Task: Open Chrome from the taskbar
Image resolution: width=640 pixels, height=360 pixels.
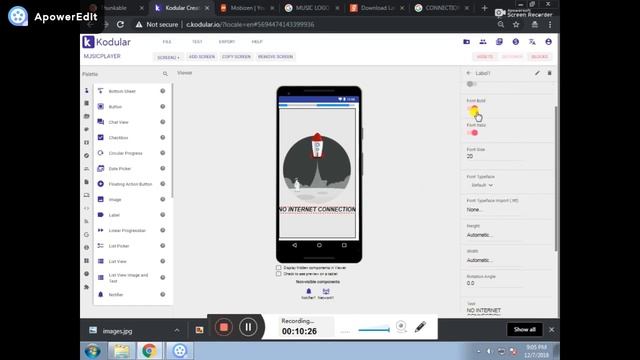Action: click(x=149, y=351)
